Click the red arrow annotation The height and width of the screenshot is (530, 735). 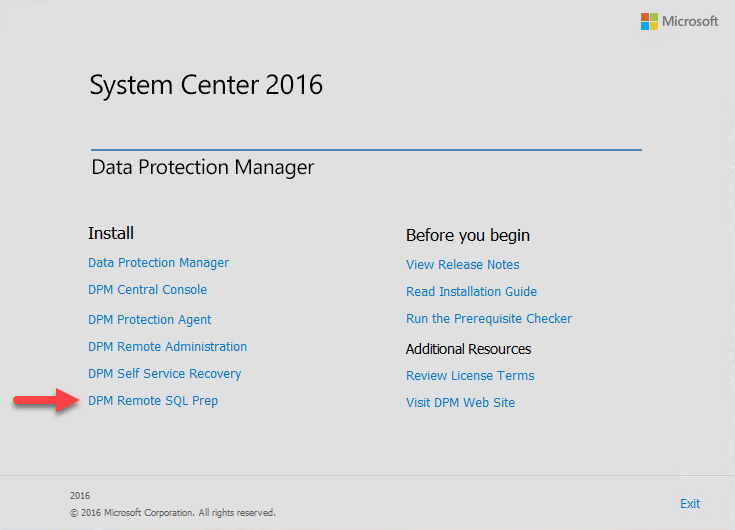(46, 400)
